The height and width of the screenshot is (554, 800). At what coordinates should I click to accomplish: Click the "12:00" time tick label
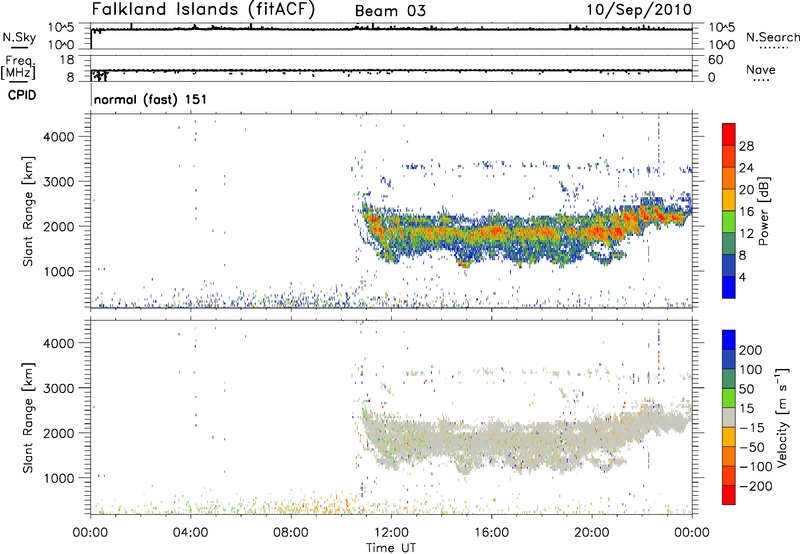pyautogui.click(x=391, y=533)
